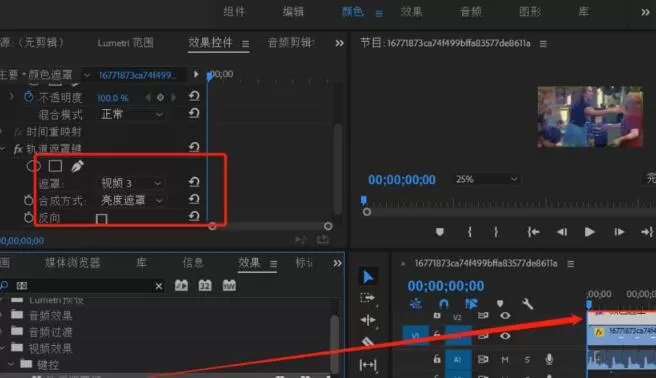Toggle linked selection in timeline
Image resolution: width=656 pixels, height=378 pixels.
coord(471,304)
